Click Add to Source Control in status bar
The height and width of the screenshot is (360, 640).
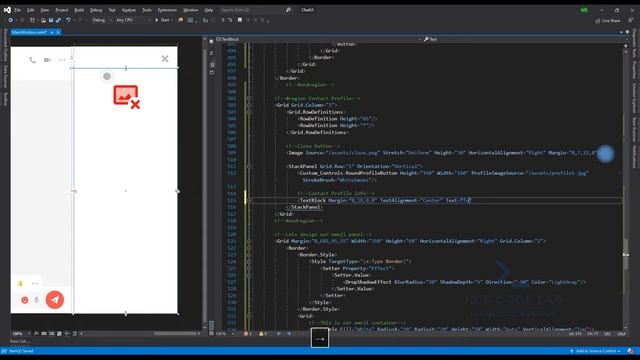click(x=596, y=351)
